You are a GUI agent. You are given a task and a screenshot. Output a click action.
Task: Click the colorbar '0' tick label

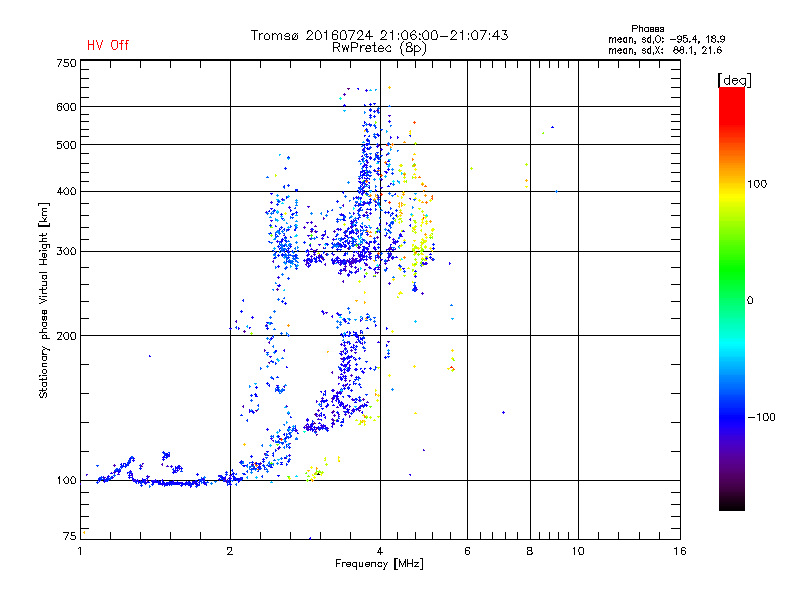pyautogui.click(x=750, y=301)
